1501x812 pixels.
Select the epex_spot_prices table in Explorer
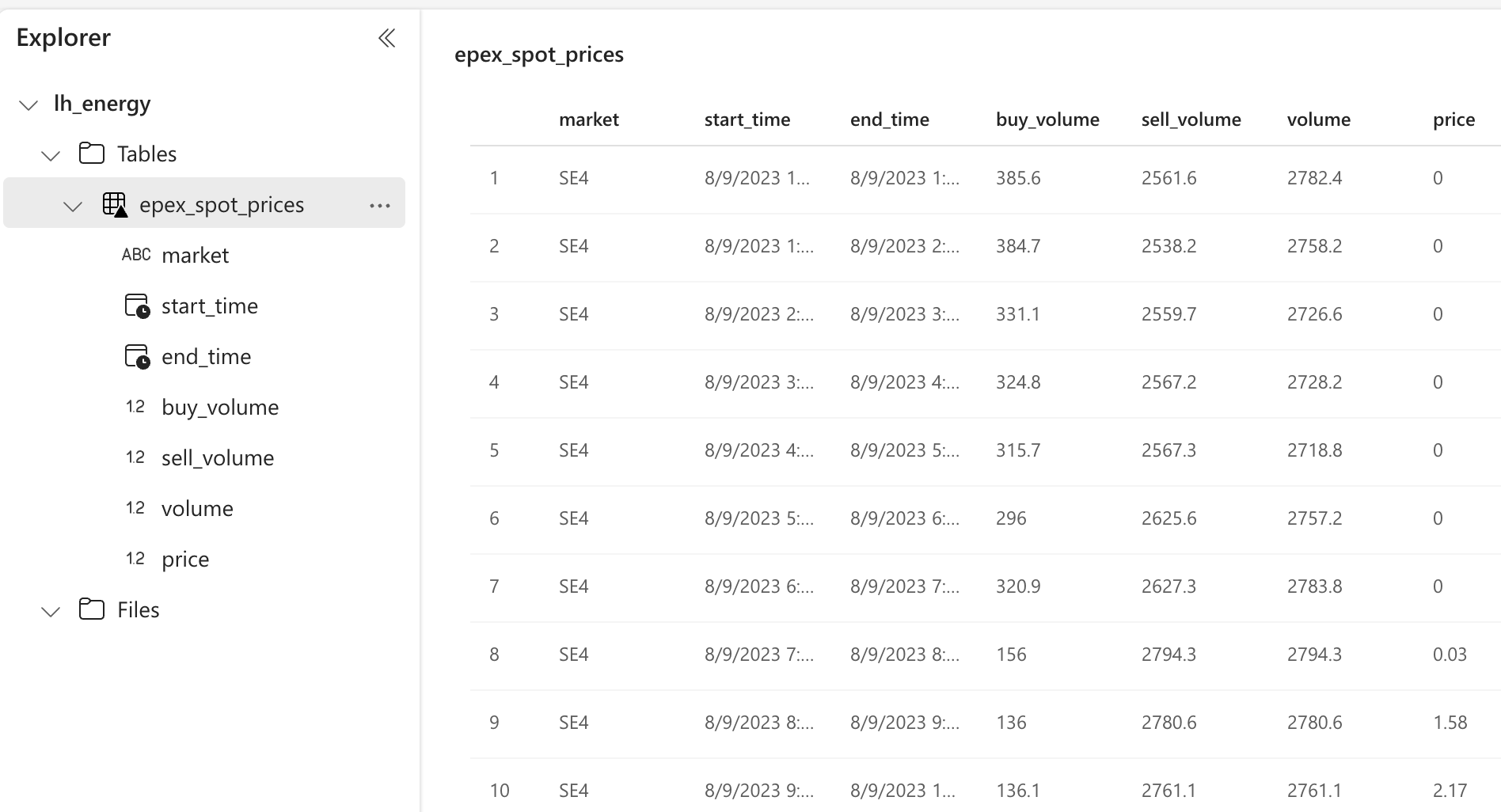(204, 203)
